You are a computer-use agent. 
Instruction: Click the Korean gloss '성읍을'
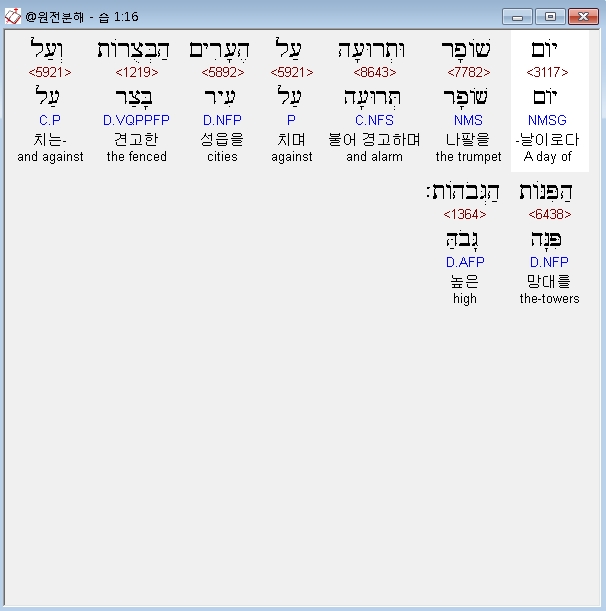222,140
